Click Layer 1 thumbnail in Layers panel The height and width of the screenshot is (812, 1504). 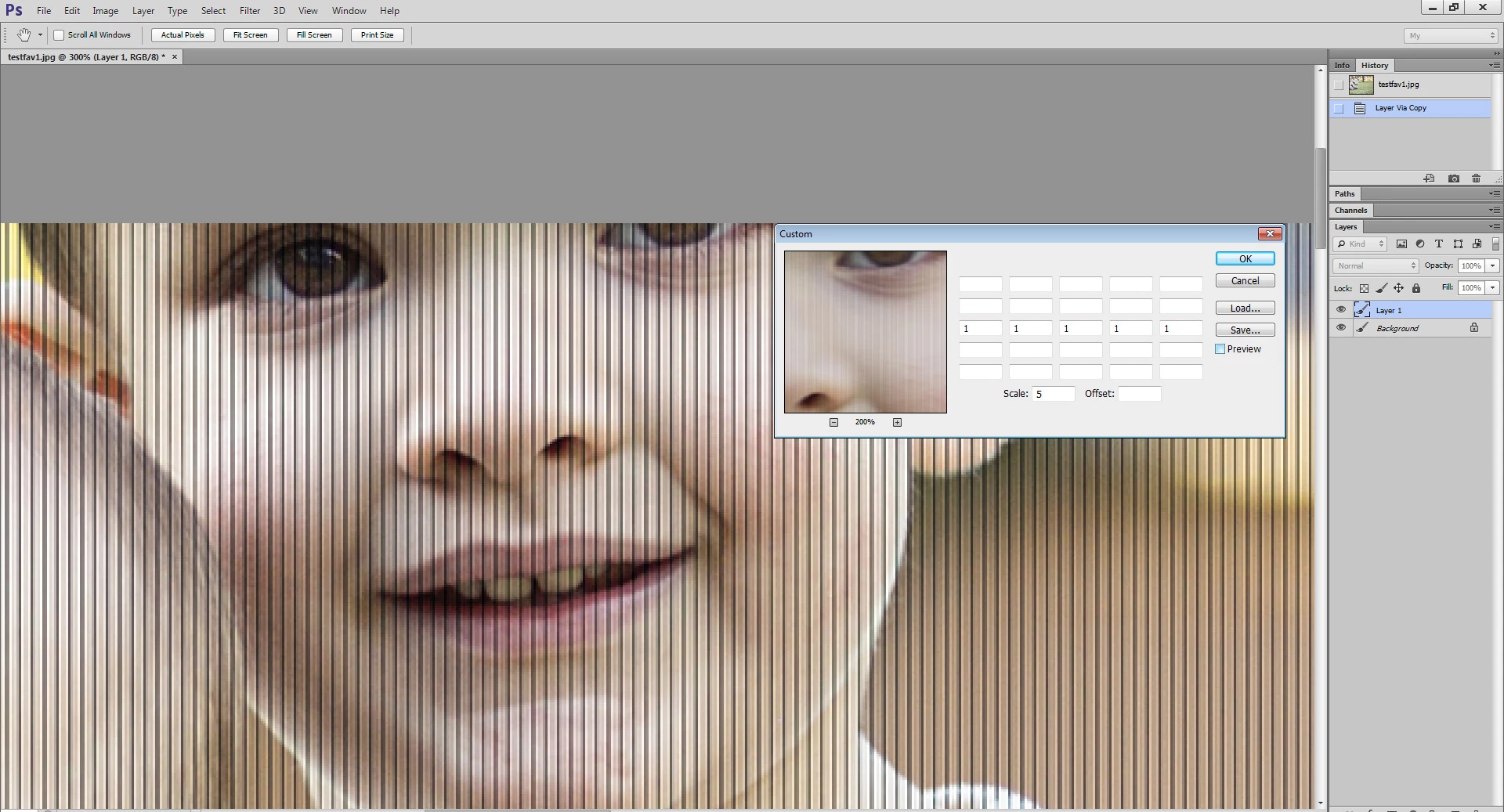(1362, 310)
